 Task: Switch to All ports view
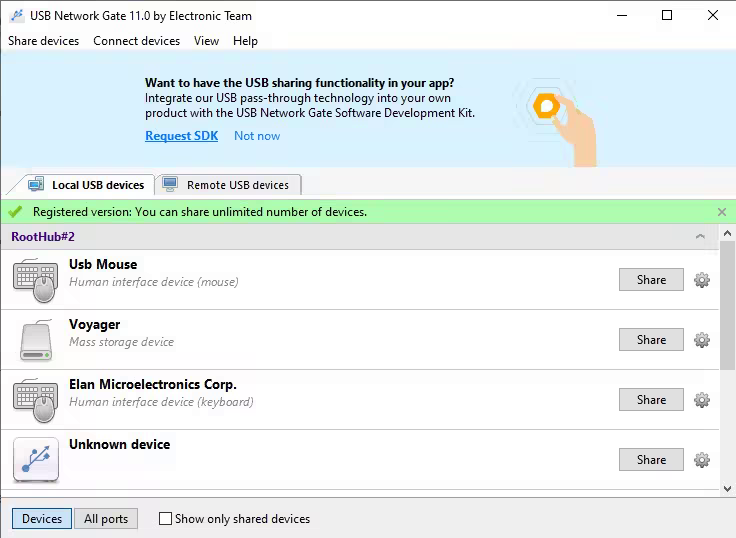point(106,519)
